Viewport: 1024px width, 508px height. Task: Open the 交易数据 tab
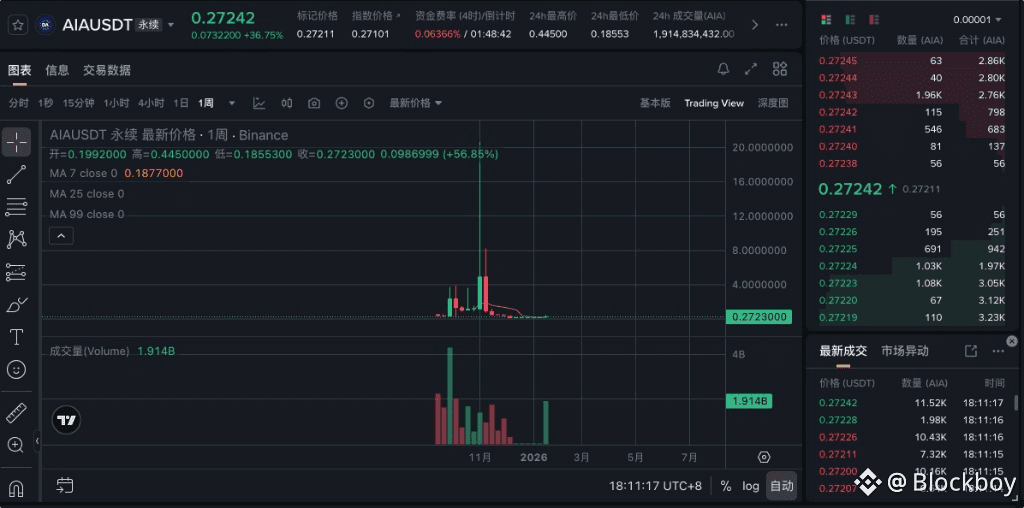click(x=106, y=71)
